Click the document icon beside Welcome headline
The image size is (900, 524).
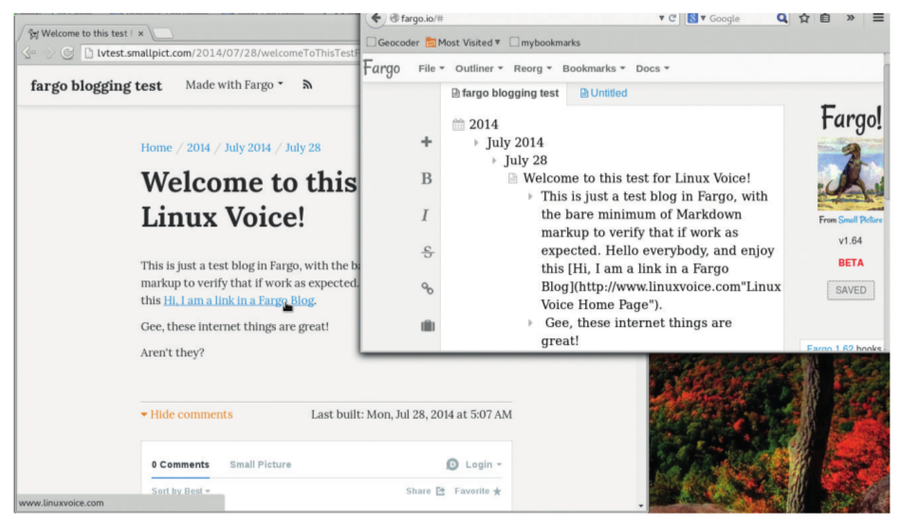pos(513,178)
